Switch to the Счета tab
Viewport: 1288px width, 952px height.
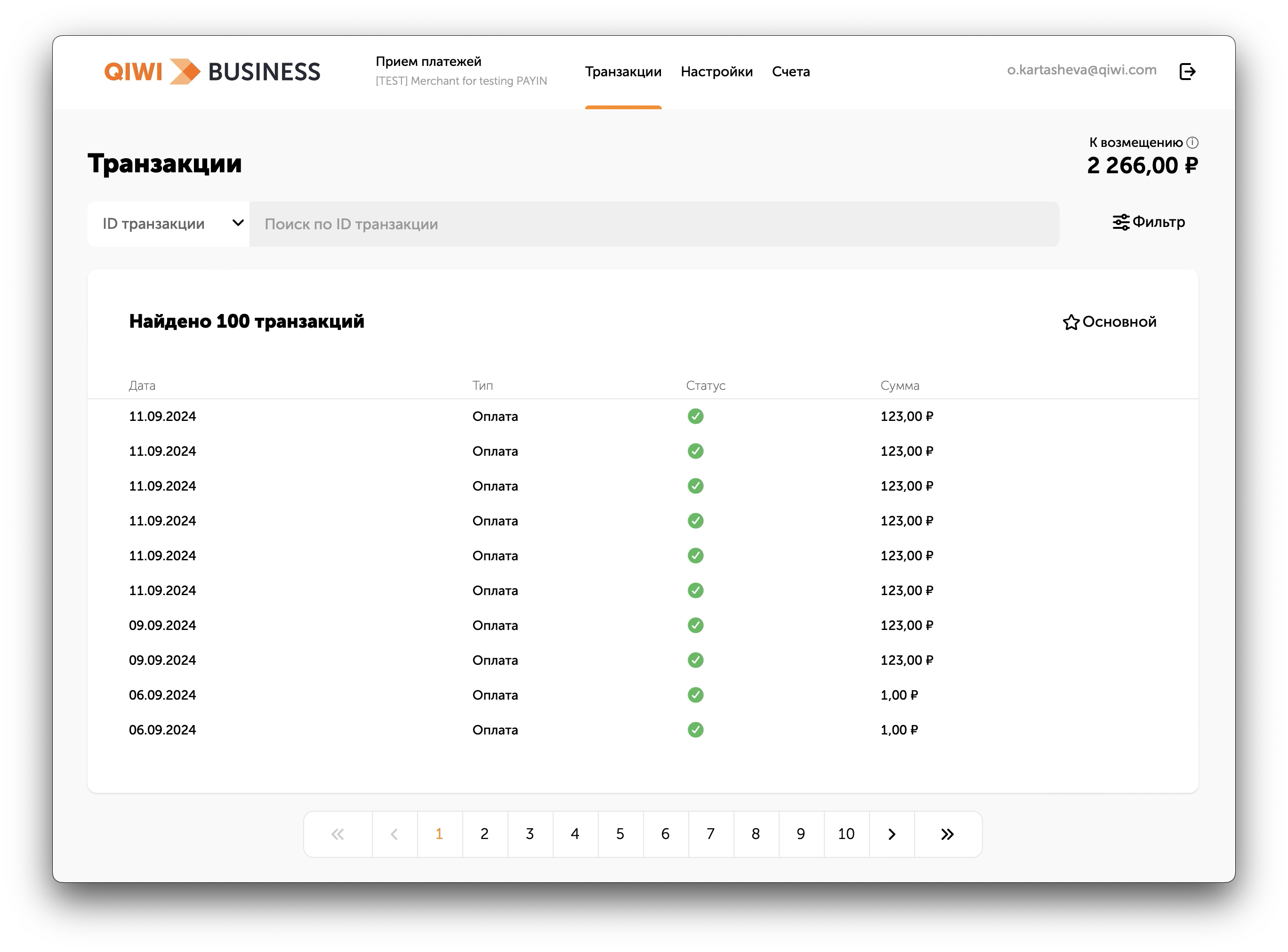790,72
